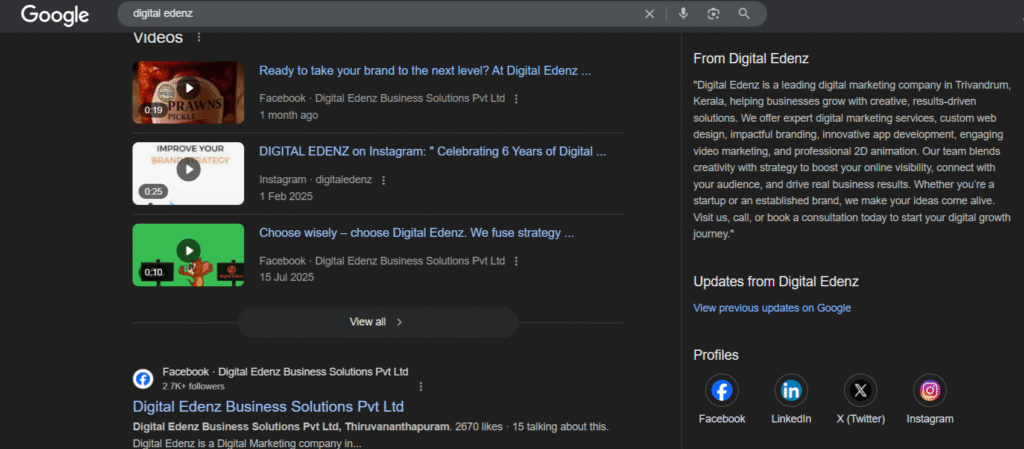Click 'Instagram · digitaledenz' source text

pos(315,179)
